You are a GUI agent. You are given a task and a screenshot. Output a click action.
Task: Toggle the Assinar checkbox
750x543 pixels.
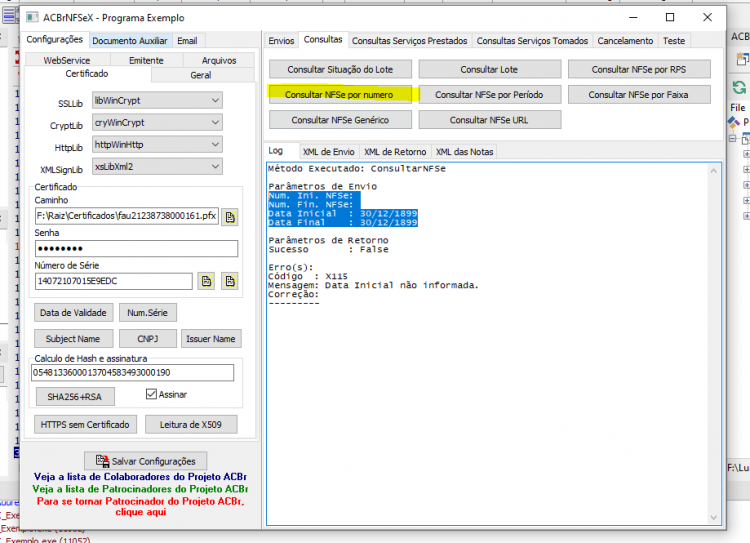point(151,394)
